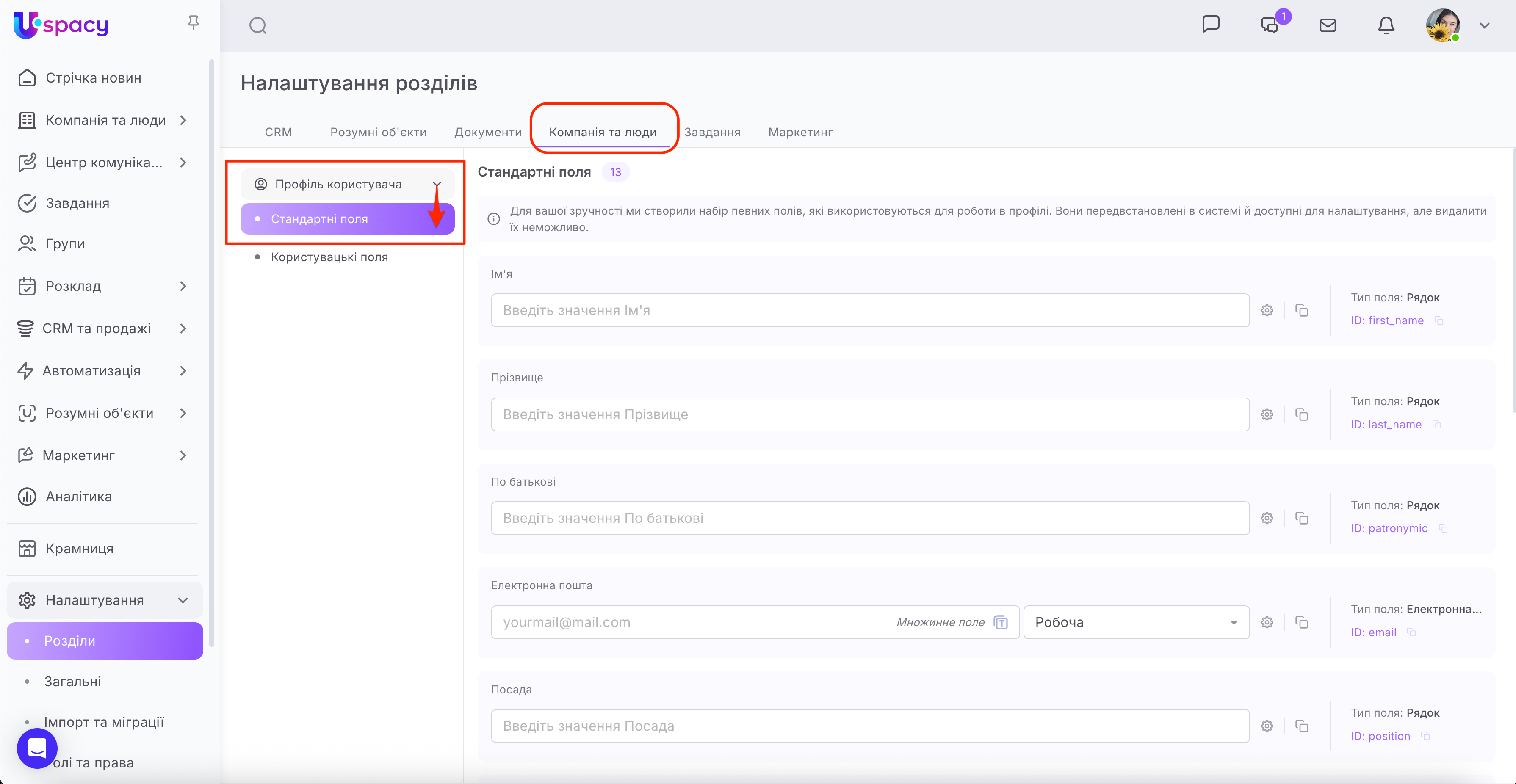
Task: Open the Робоча email type dropdown
Action: coord(1136,622)
